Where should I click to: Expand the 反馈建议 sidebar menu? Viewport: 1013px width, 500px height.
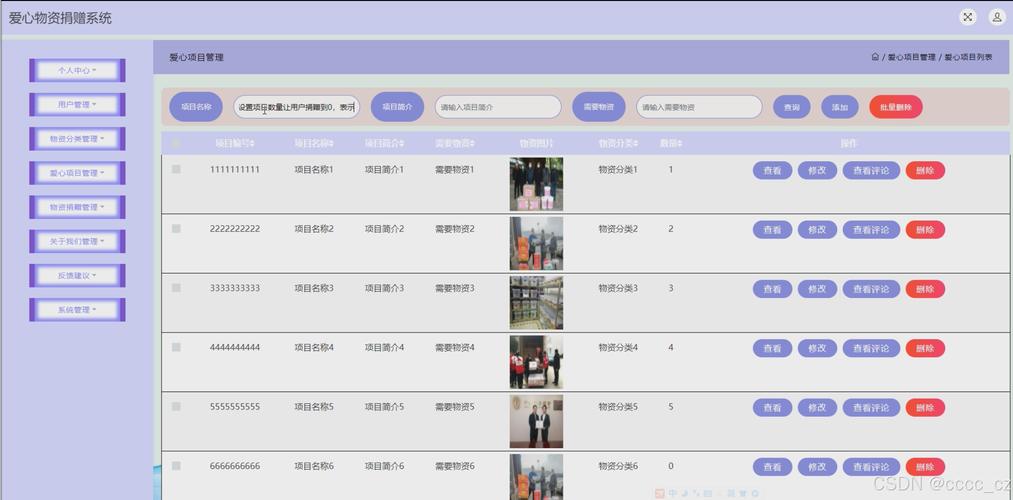click(x=77, y=275)
